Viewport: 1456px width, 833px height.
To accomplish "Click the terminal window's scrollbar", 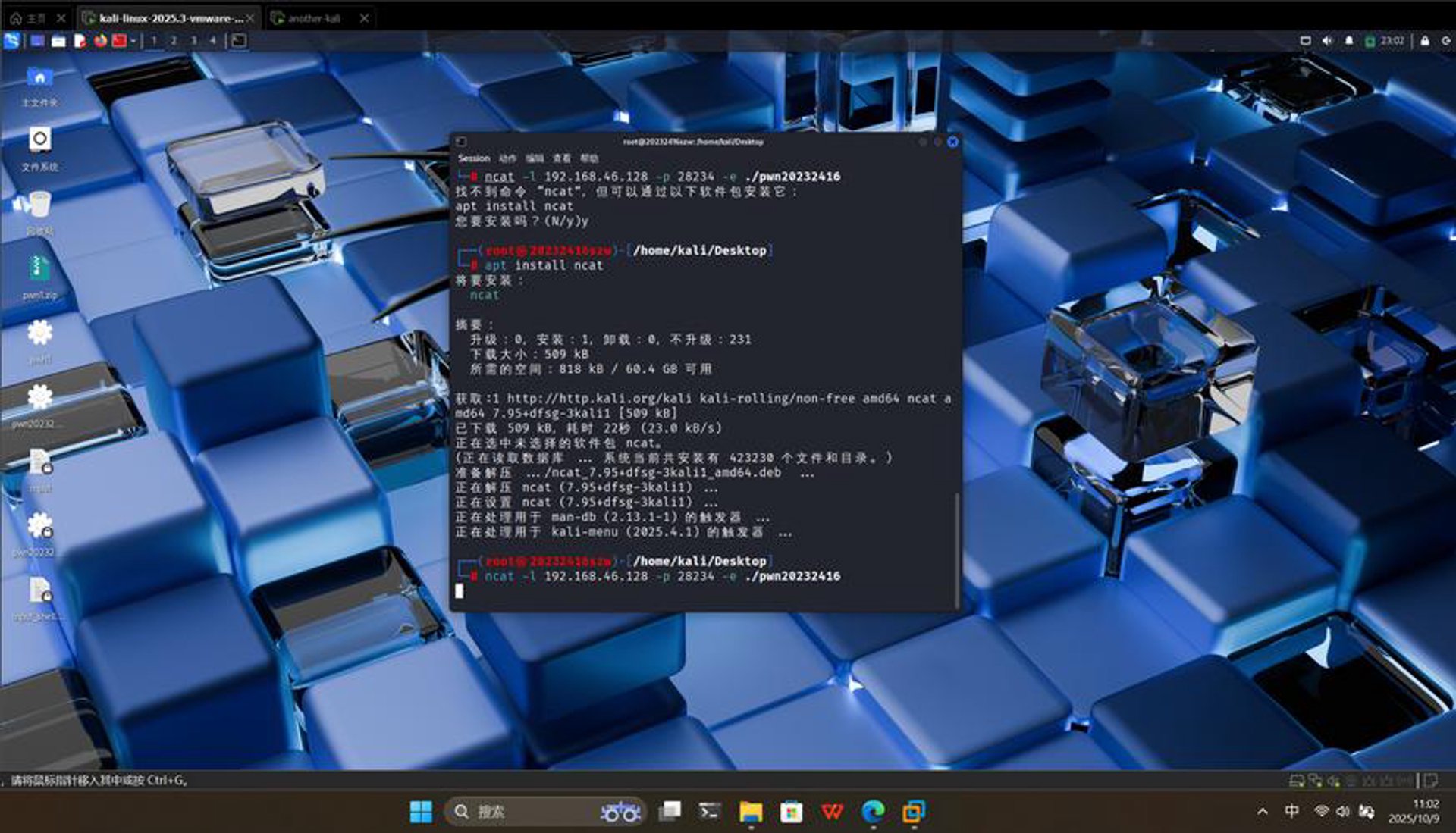I will pos(957,550).
